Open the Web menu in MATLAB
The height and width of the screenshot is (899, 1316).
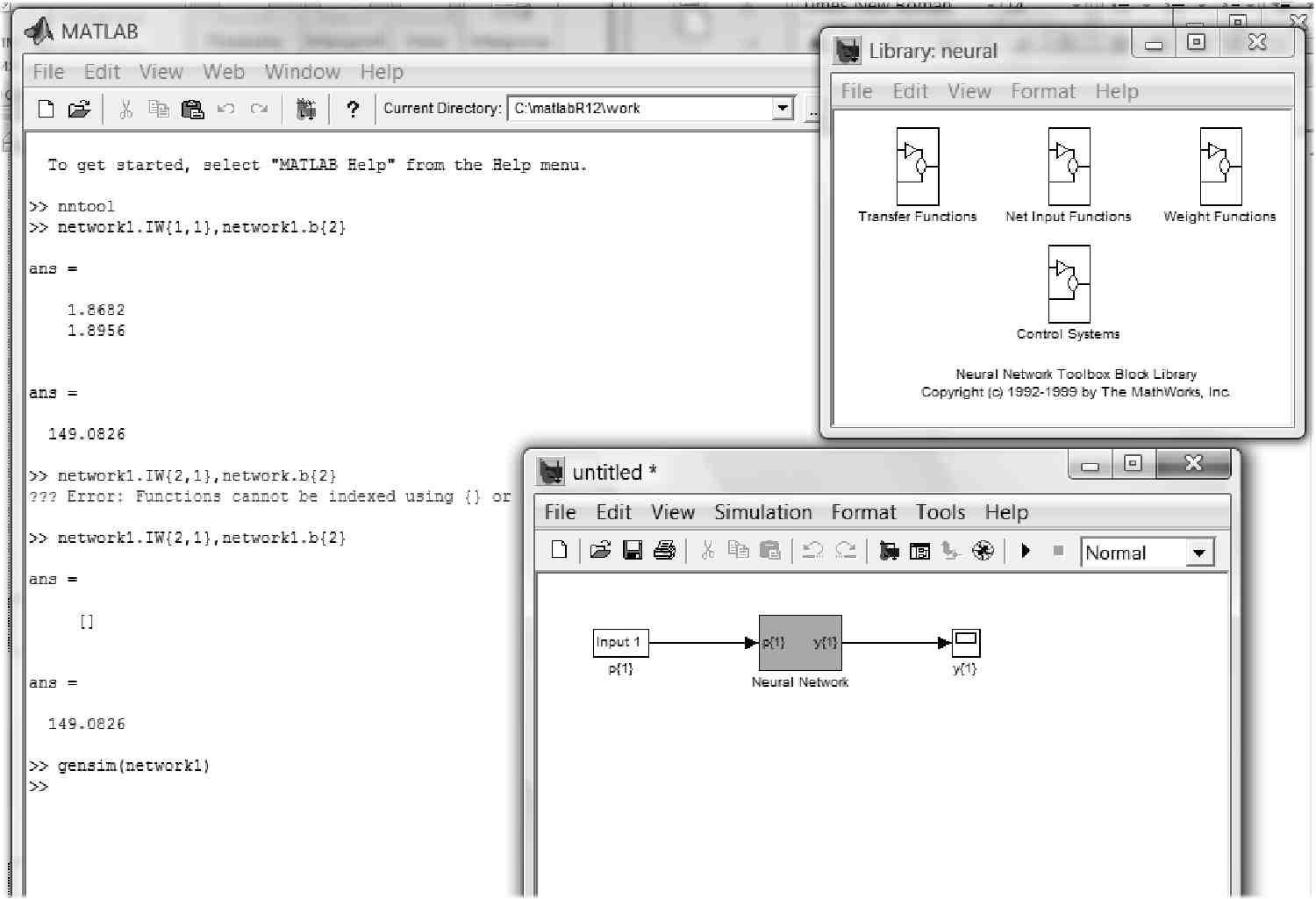pyautogui.click(x=224, y=72)
